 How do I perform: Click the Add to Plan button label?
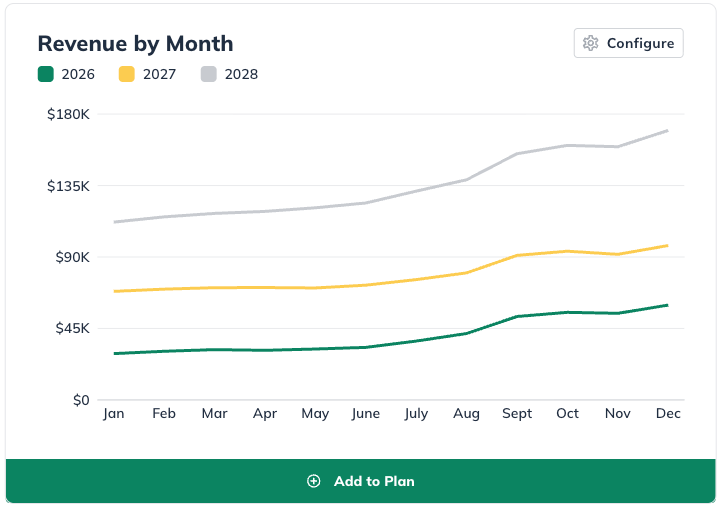[x=374, y=481]
